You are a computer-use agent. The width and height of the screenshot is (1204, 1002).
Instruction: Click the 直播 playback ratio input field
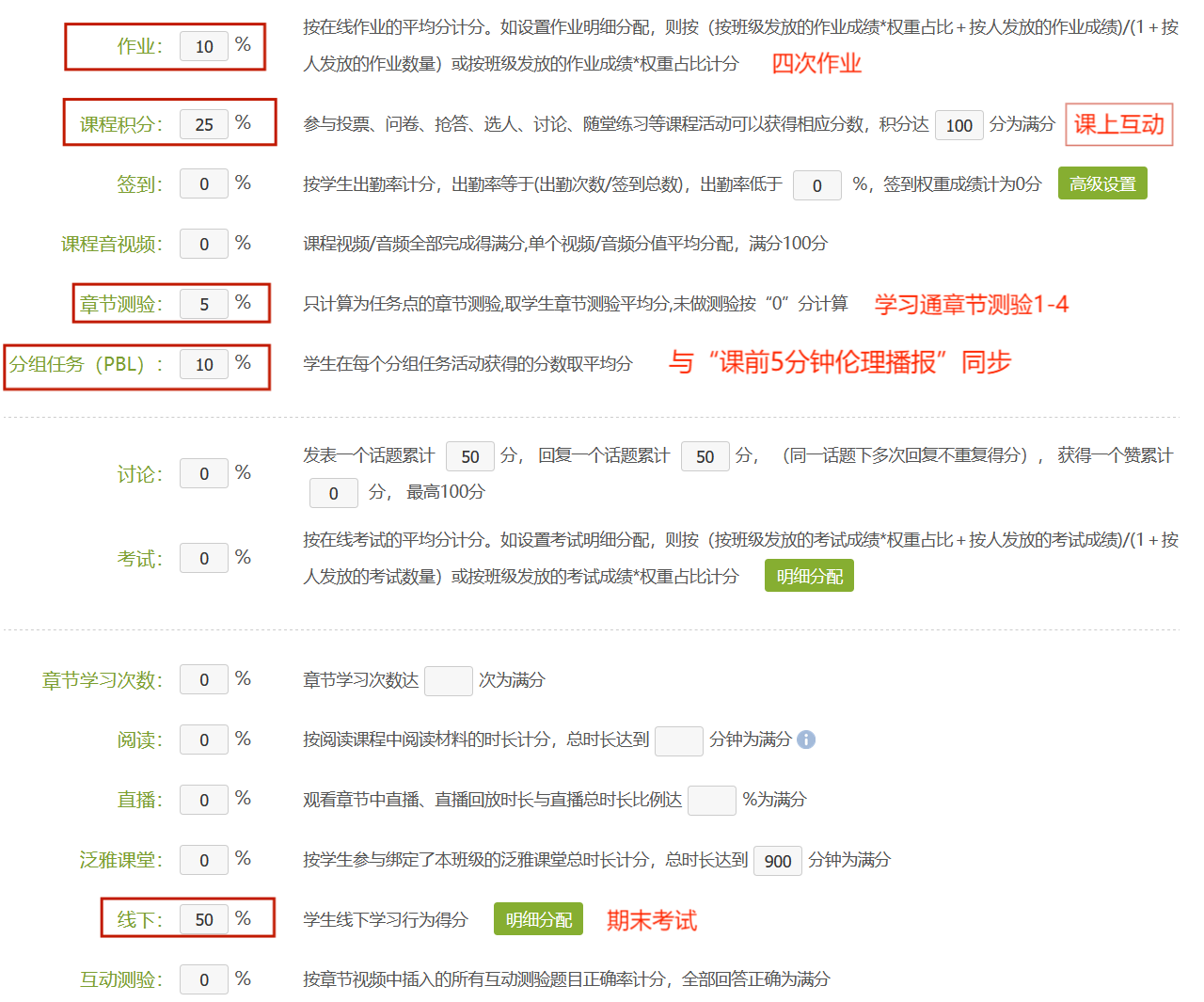[712, 801]
